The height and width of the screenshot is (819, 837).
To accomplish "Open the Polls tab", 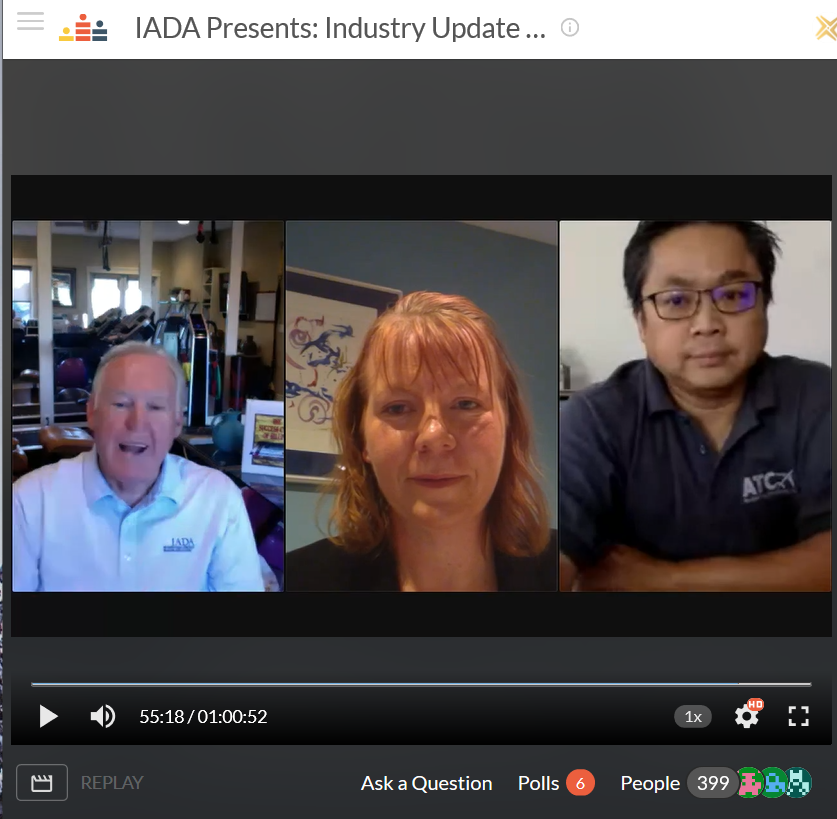I will (x=538, y=783).
